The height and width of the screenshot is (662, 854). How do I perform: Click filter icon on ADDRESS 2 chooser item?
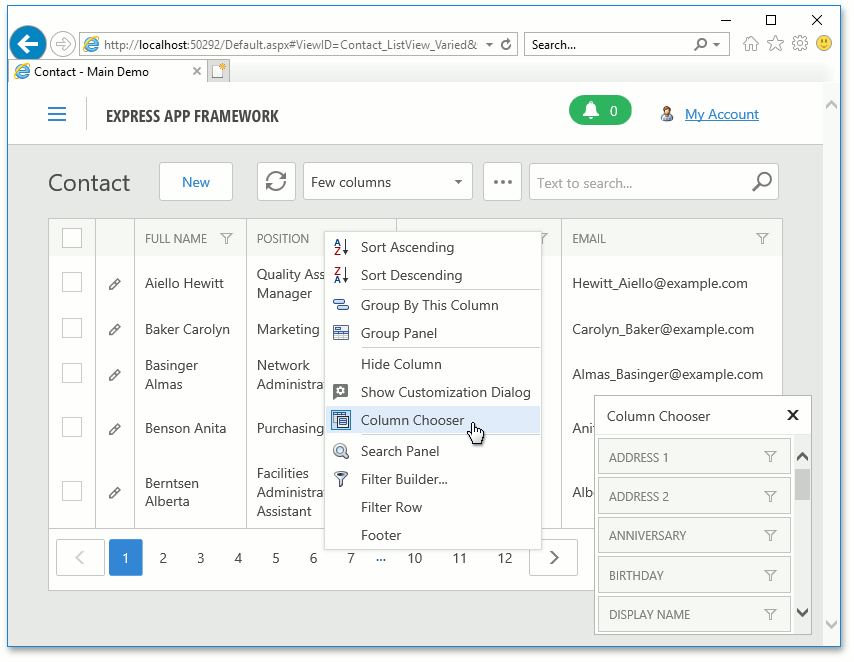pos(770,496)
